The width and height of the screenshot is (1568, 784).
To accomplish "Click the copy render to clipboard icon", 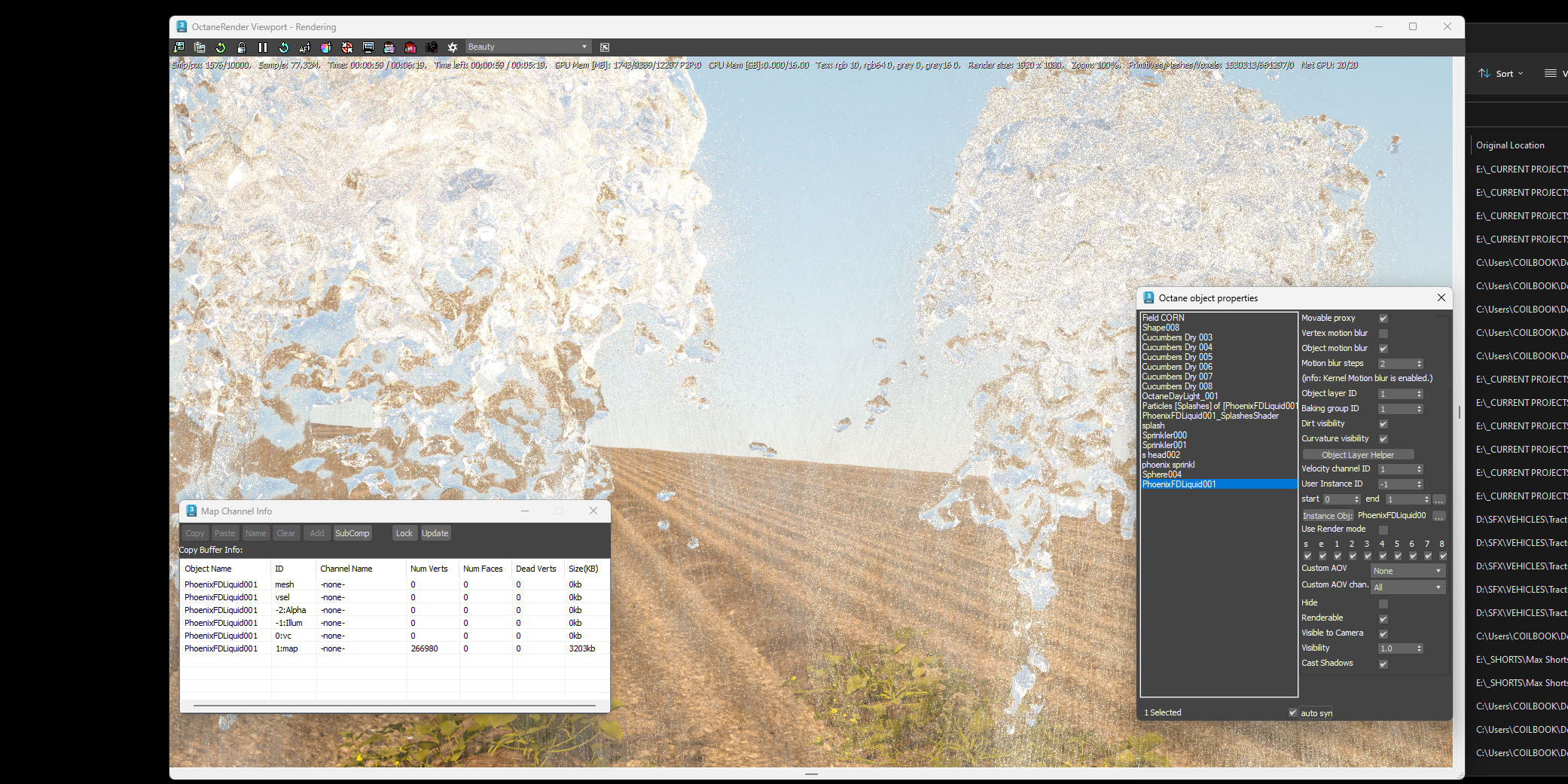I will 200,47.
